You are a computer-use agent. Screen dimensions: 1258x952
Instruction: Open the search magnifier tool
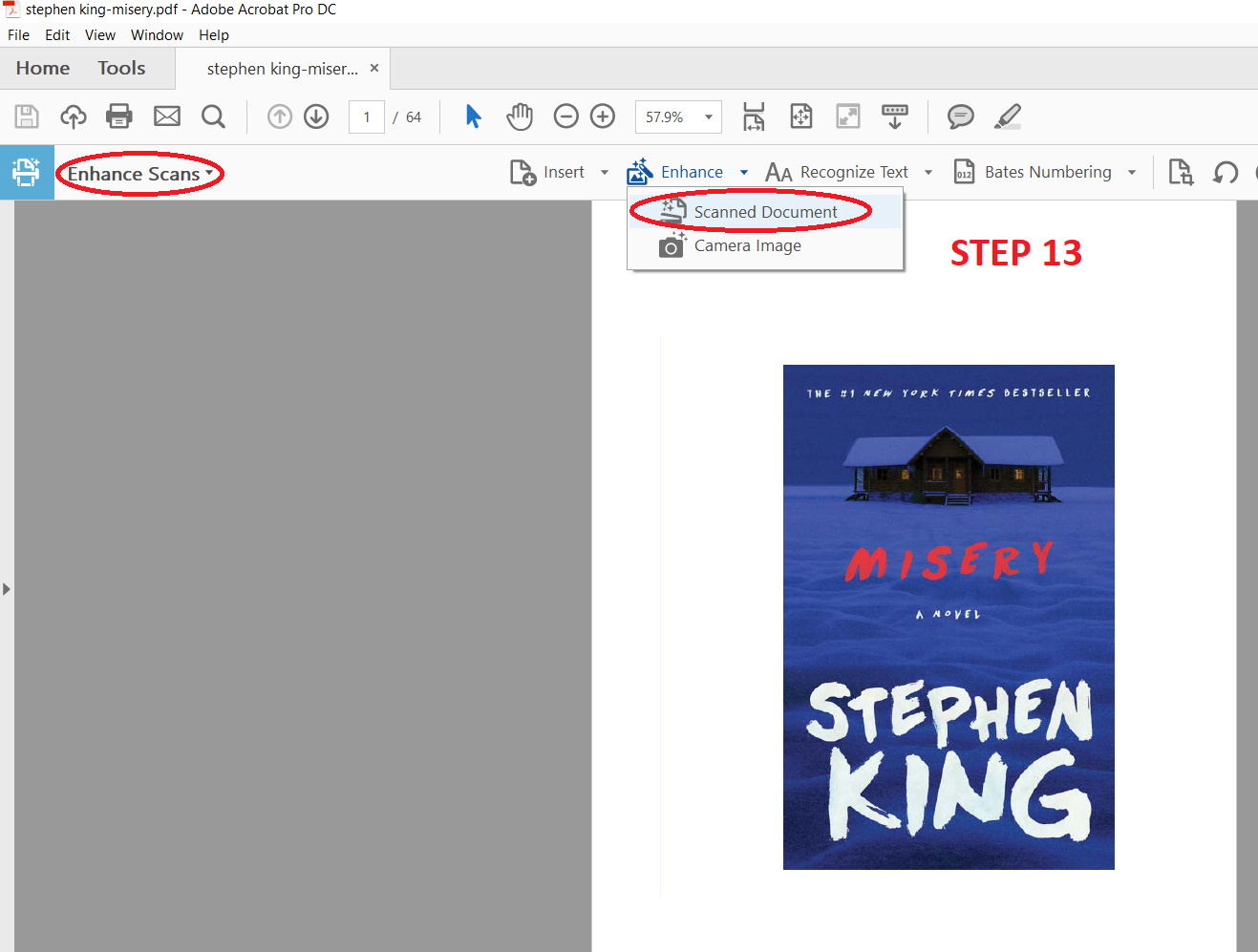click(213, 116)
